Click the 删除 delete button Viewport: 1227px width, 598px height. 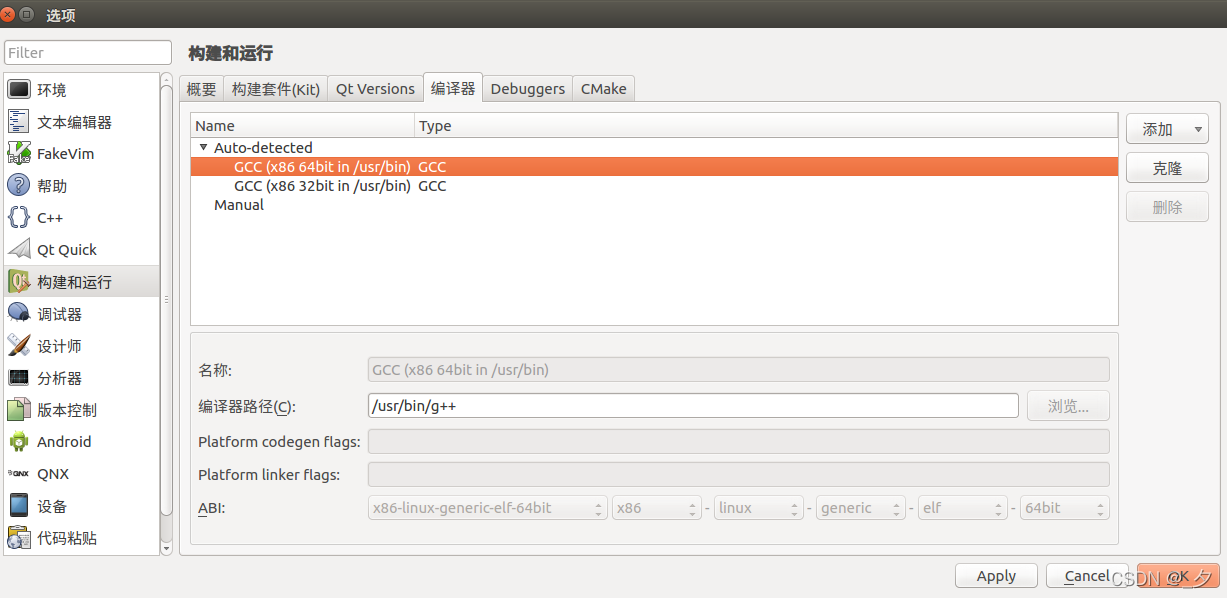[x=1167, y=207]
